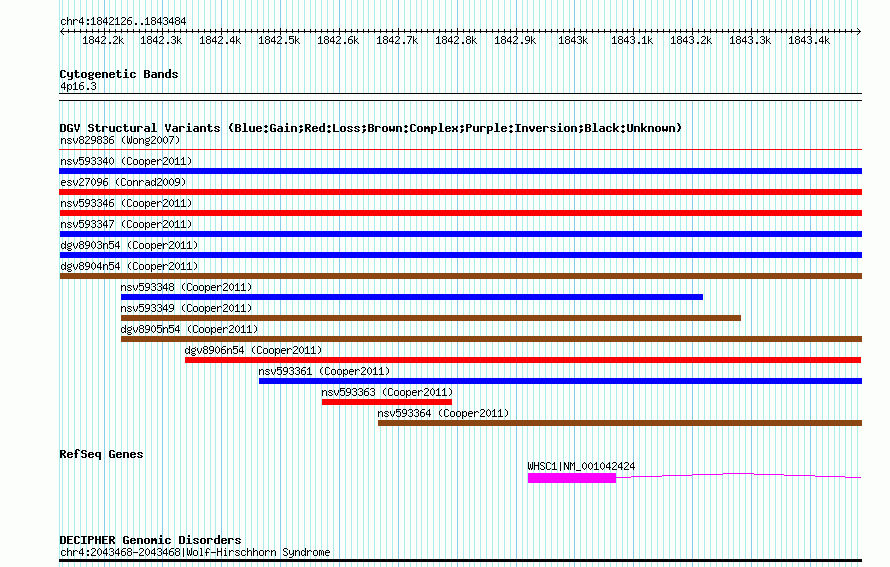Open the dgv8905n54 (Cooper2011) label

click(189, 329)
